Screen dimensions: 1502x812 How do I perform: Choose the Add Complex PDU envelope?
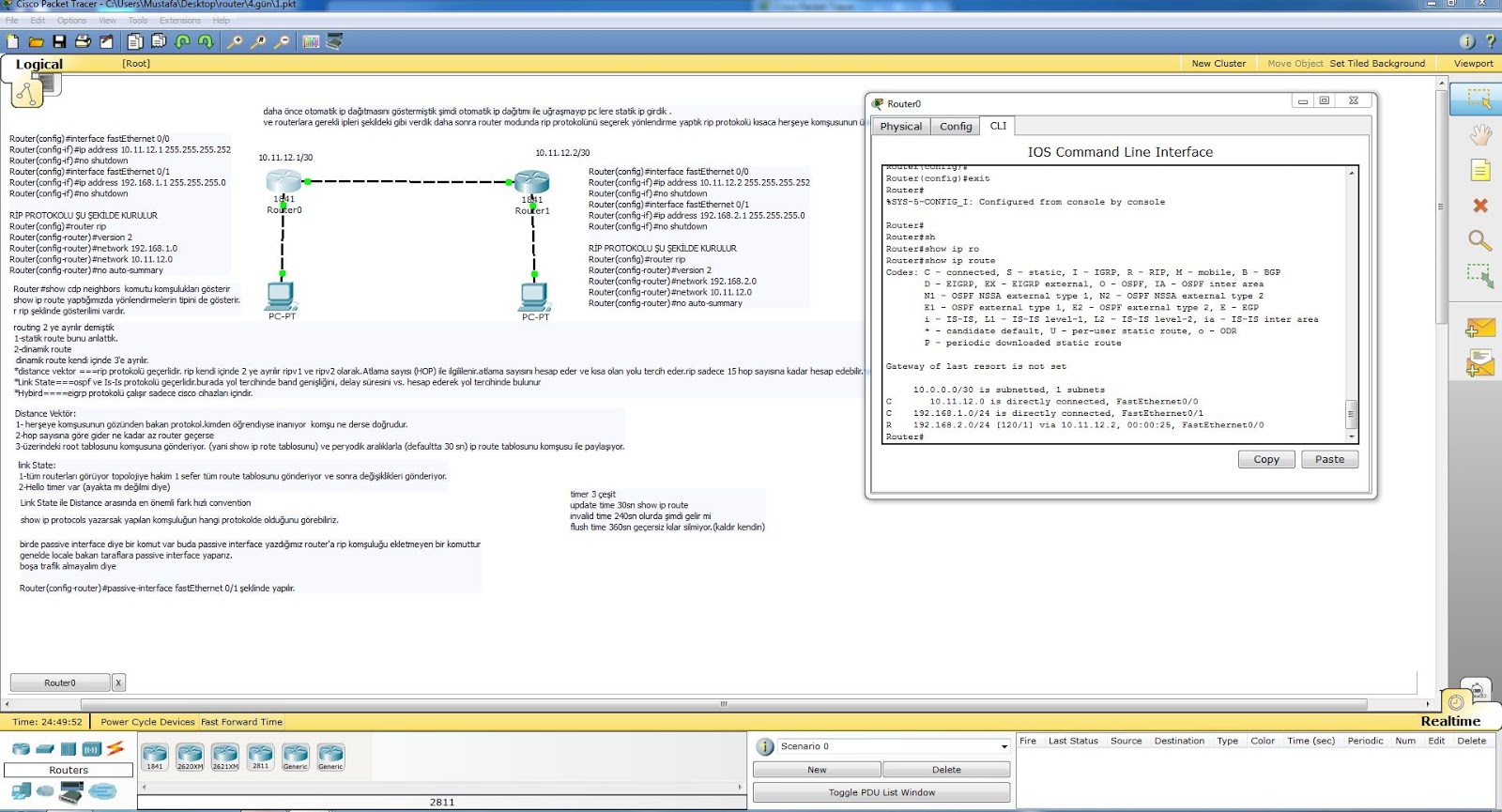1479,362
